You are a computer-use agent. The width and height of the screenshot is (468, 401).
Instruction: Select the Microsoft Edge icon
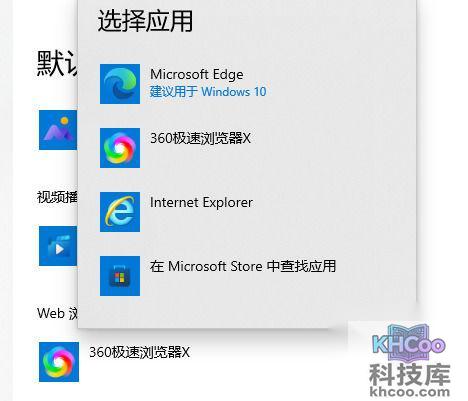(120, 84)
